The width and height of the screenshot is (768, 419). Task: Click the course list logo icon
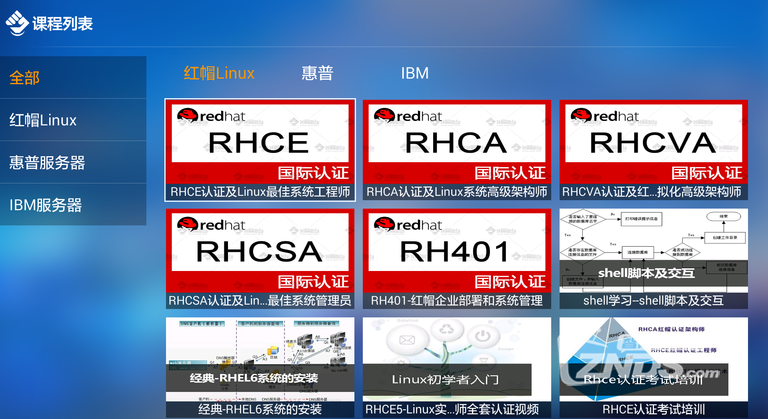point(17,23)
